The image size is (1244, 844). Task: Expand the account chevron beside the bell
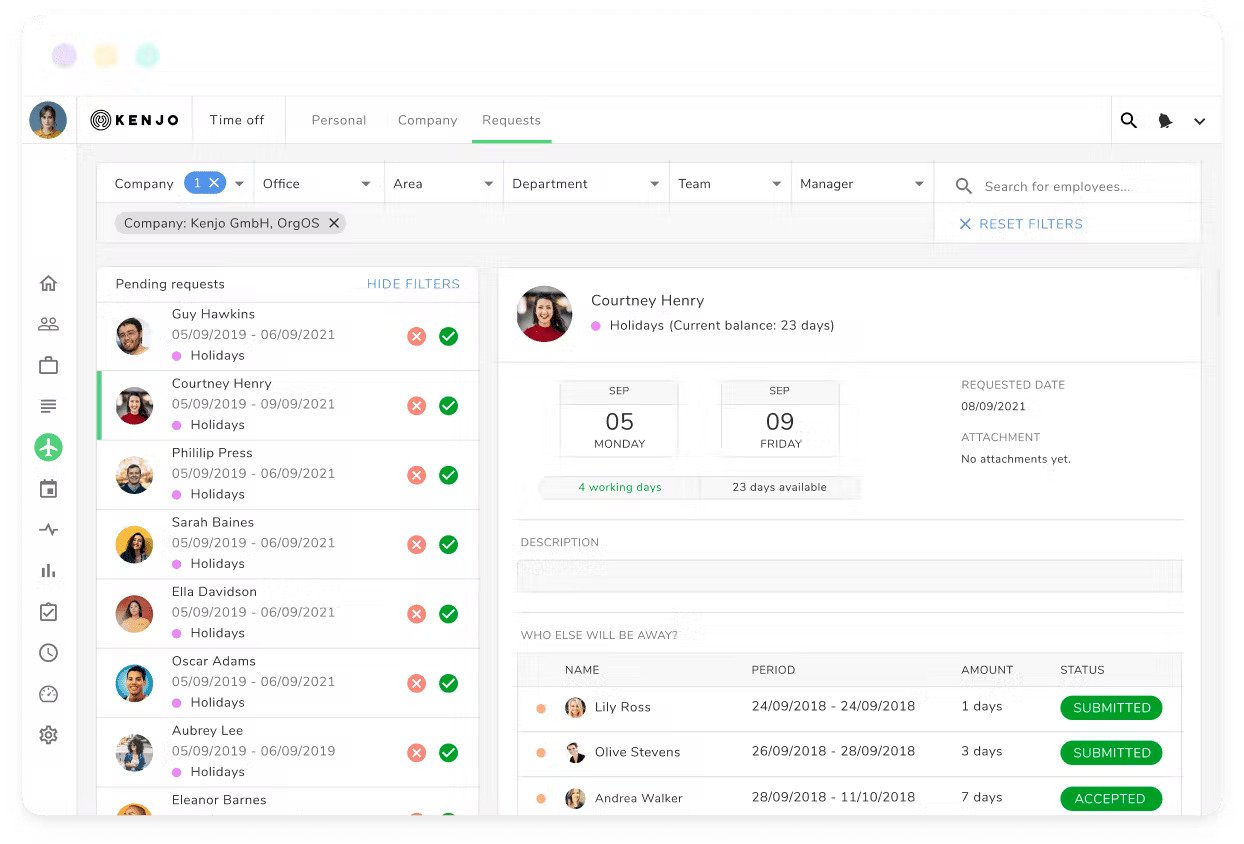click(x=1199, y=120)
